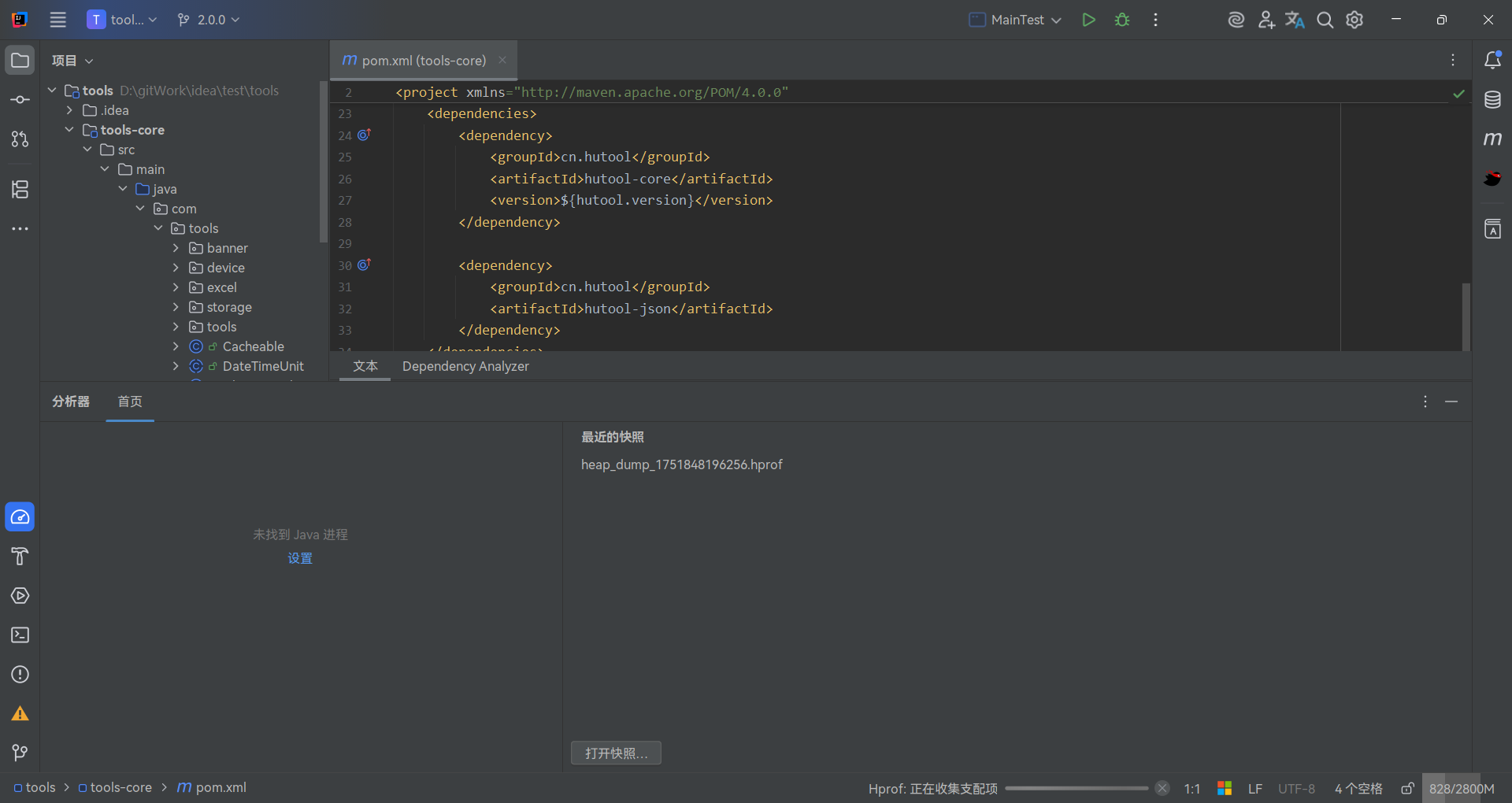
Task: Click the editor vertical scrollbar
Action: click(1466, 316)
